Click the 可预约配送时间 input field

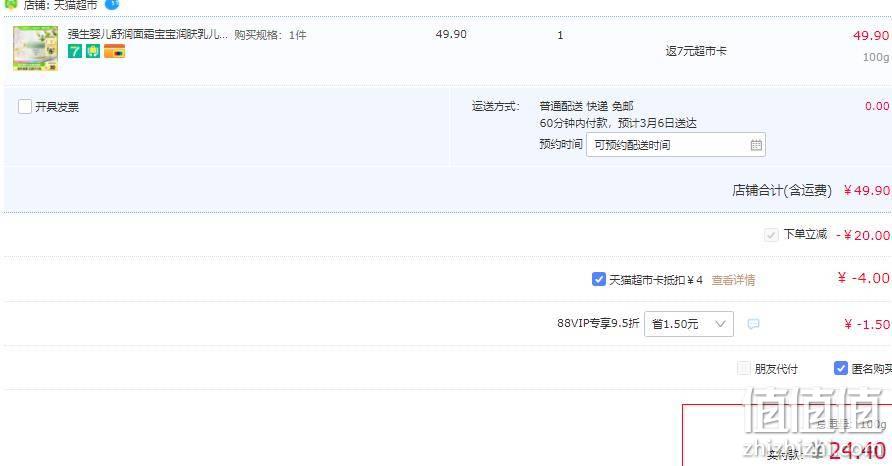click(675, 145)
